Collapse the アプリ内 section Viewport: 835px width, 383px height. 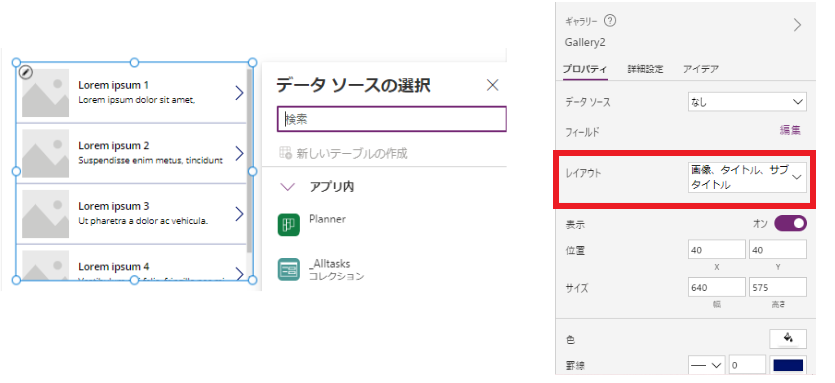pyautogui.click(x=288, y=187)
